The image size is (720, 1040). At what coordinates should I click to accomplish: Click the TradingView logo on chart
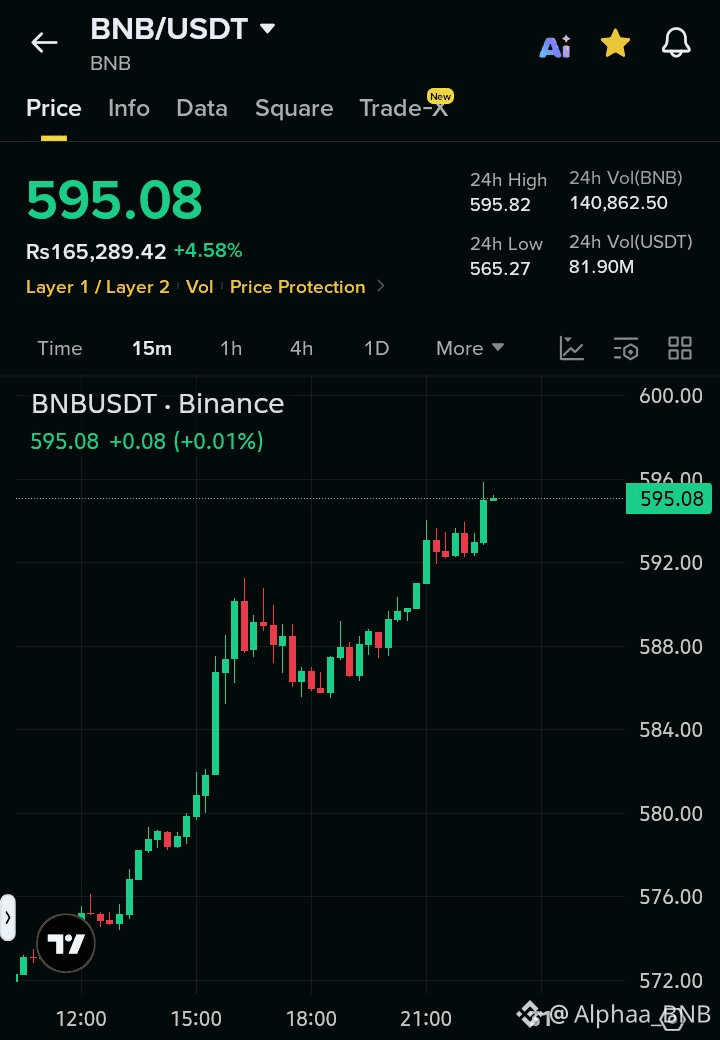(66, 943)
